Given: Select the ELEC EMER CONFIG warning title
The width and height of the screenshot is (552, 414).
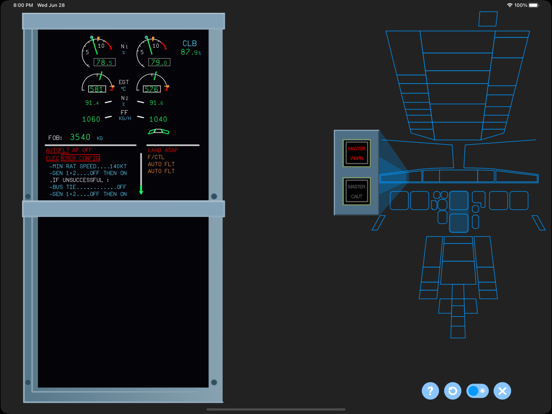Looking at the screenshot, I should point(73,158).
